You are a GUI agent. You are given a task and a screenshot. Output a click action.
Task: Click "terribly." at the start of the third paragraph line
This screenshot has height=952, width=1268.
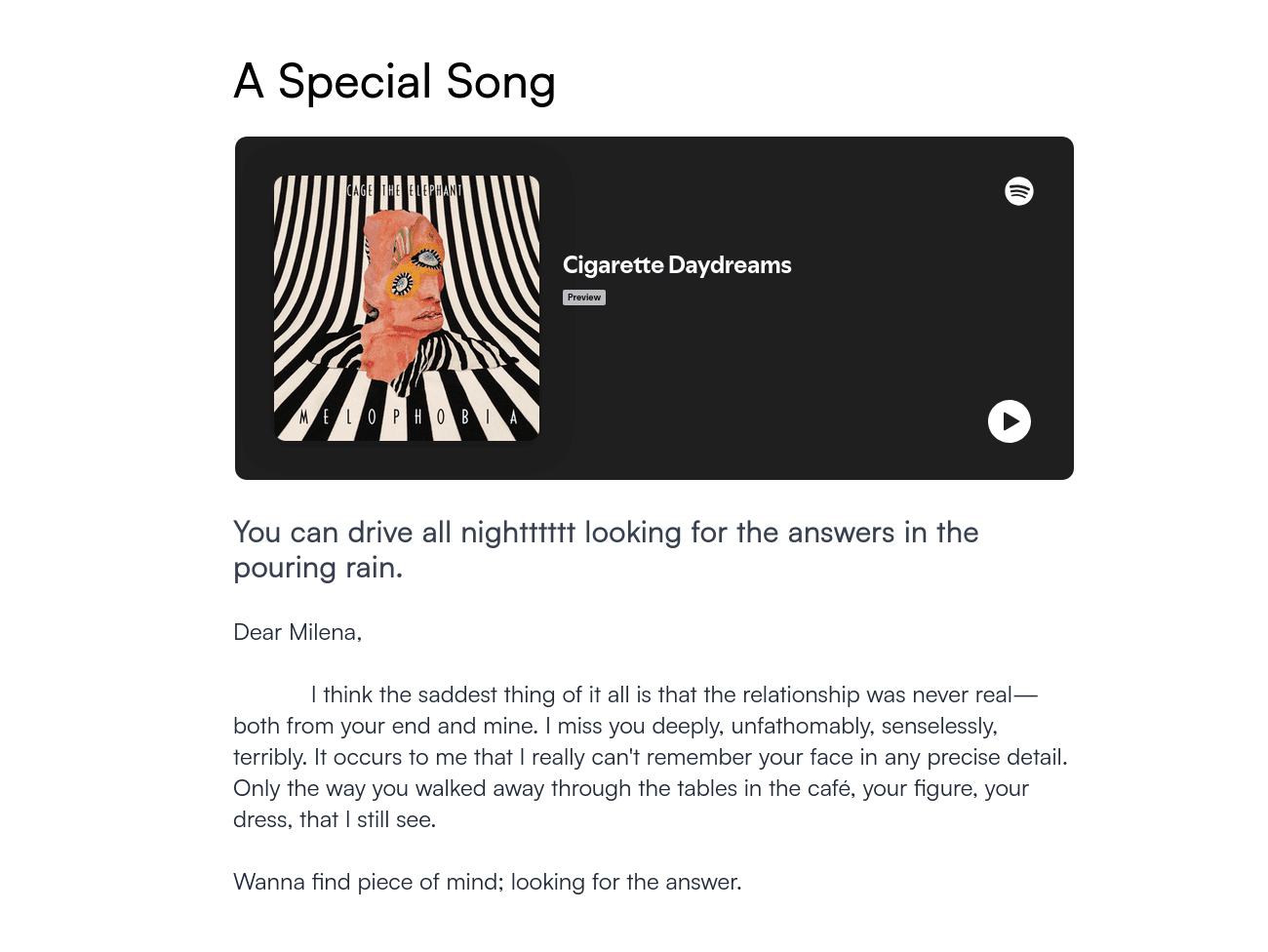[x=270, y=758]
